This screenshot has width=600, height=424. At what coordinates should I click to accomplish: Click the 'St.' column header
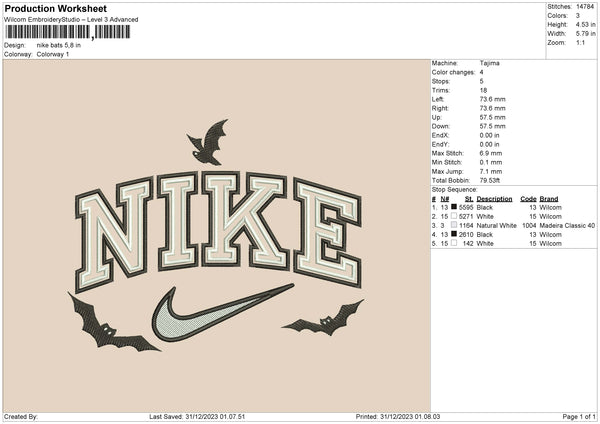pos(469,199)
